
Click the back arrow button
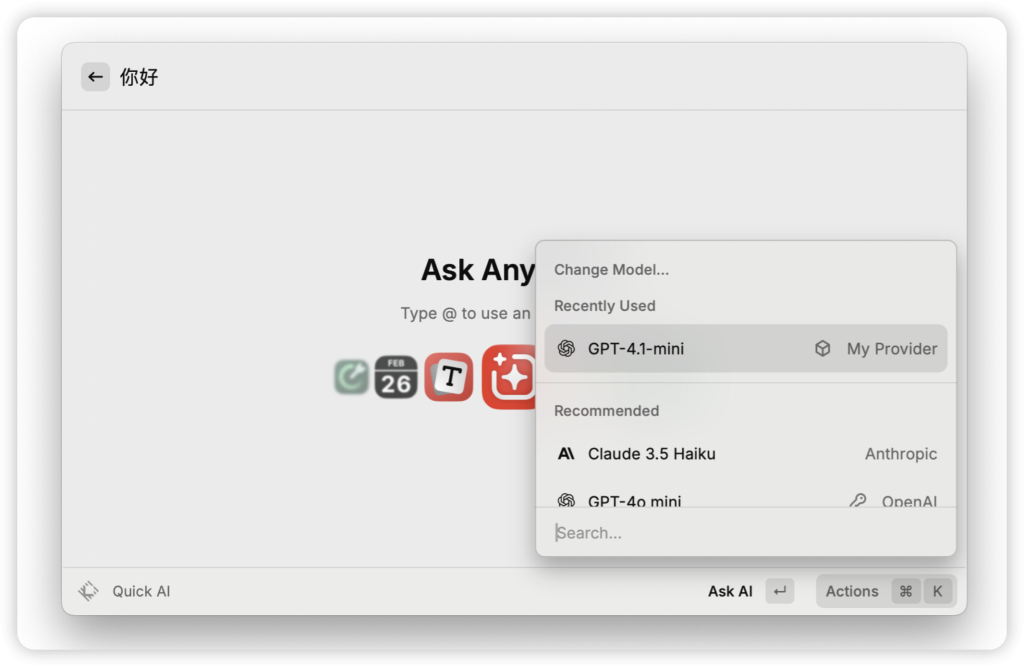coord(95,77)
